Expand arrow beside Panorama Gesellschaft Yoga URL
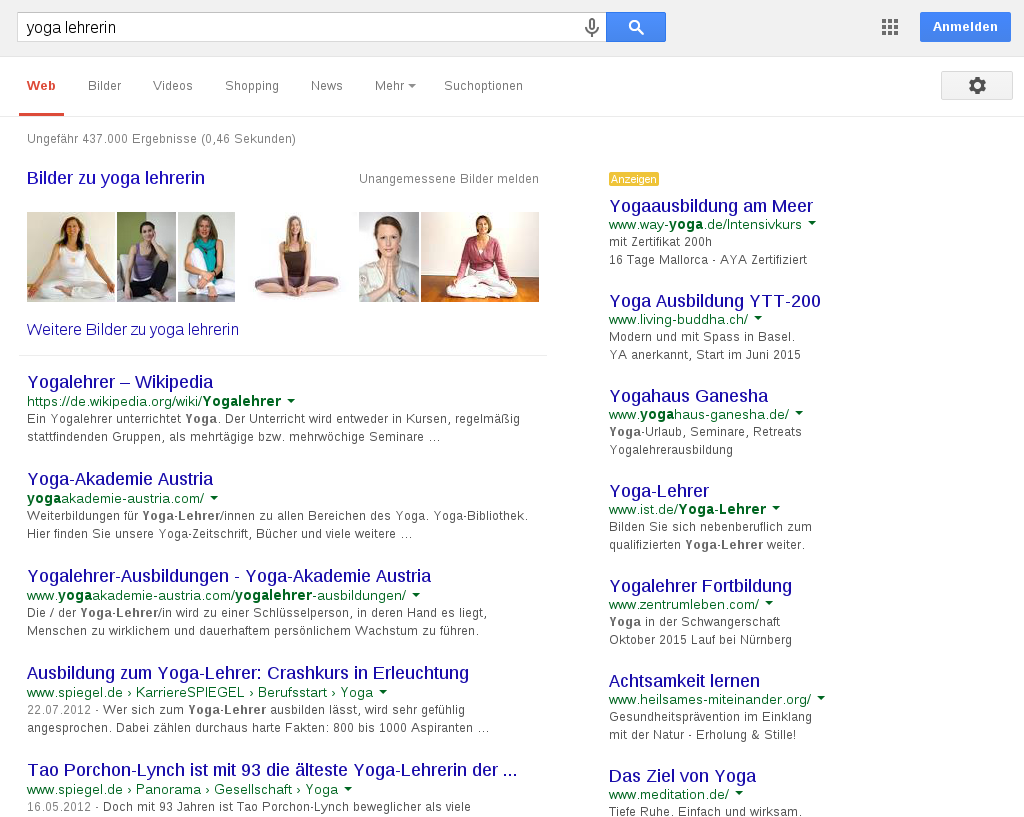Viewport: 1024px width, 817px height. [348, 790]
